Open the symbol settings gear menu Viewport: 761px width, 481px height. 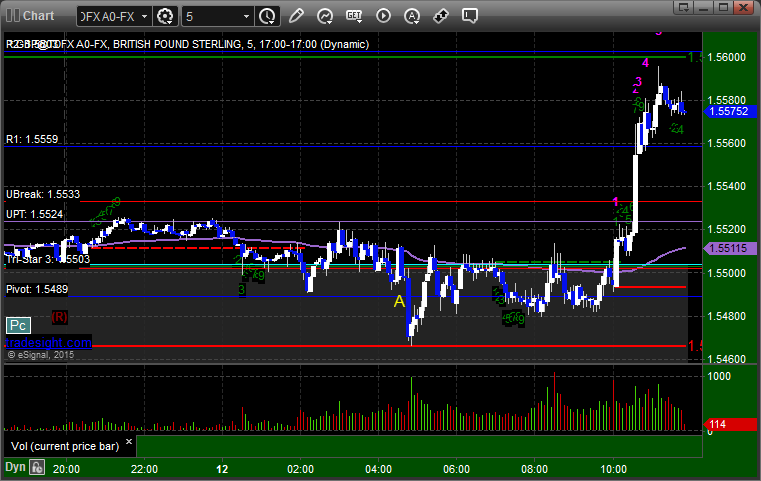(165, 17)
